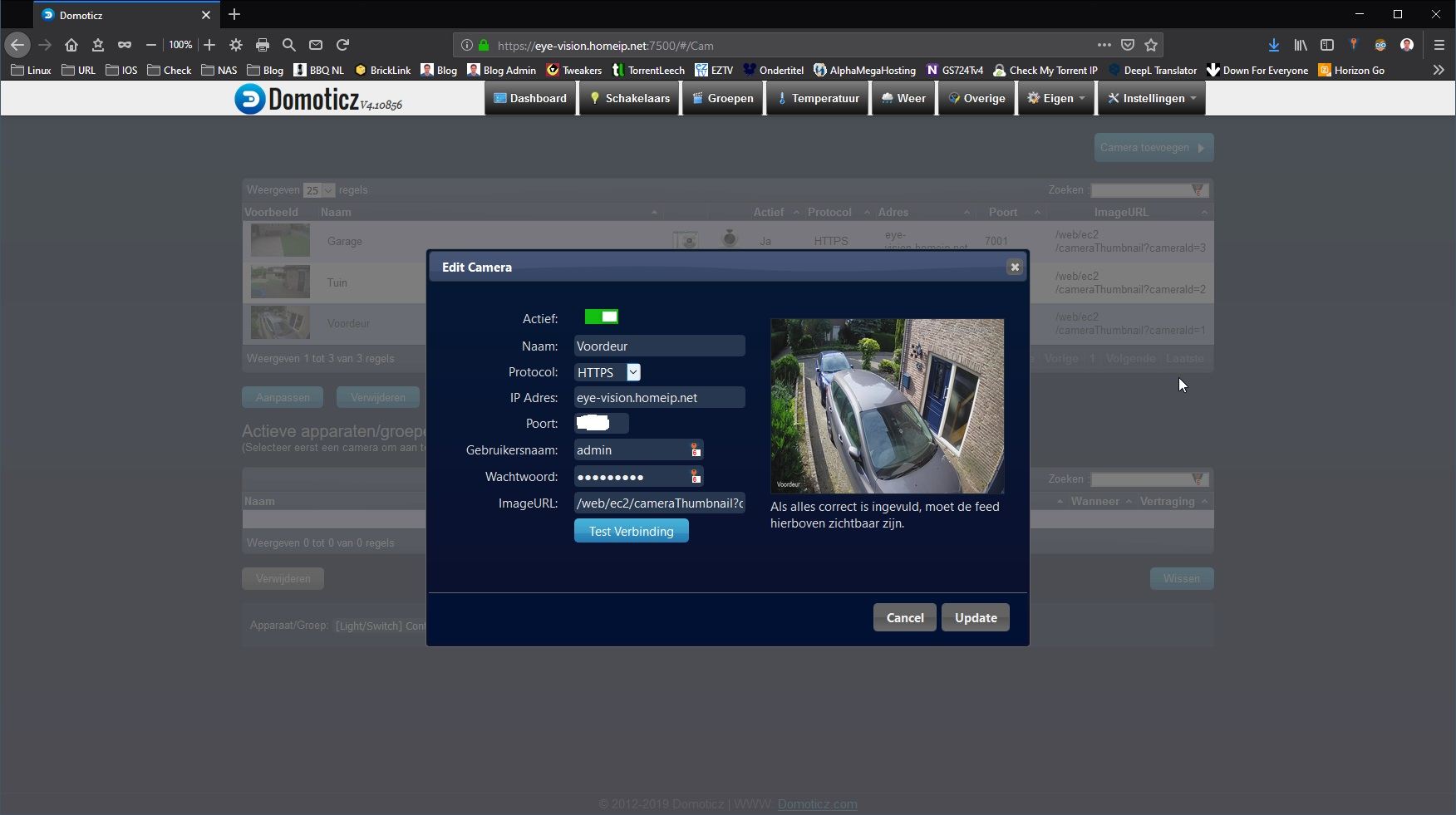Go to the Dashboard tab
Viewport: 1456px width, 815px height.
pos(530,98)
